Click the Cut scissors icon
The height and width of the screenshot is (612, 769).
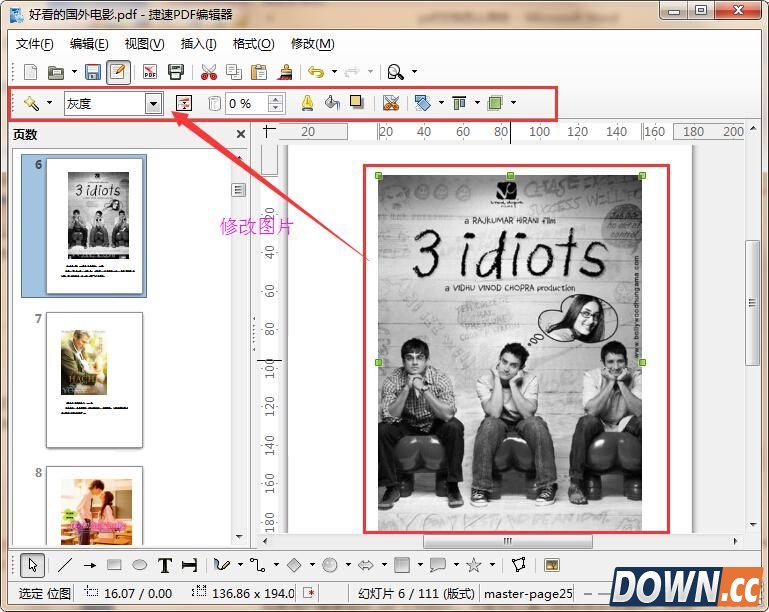coord(208,72)
